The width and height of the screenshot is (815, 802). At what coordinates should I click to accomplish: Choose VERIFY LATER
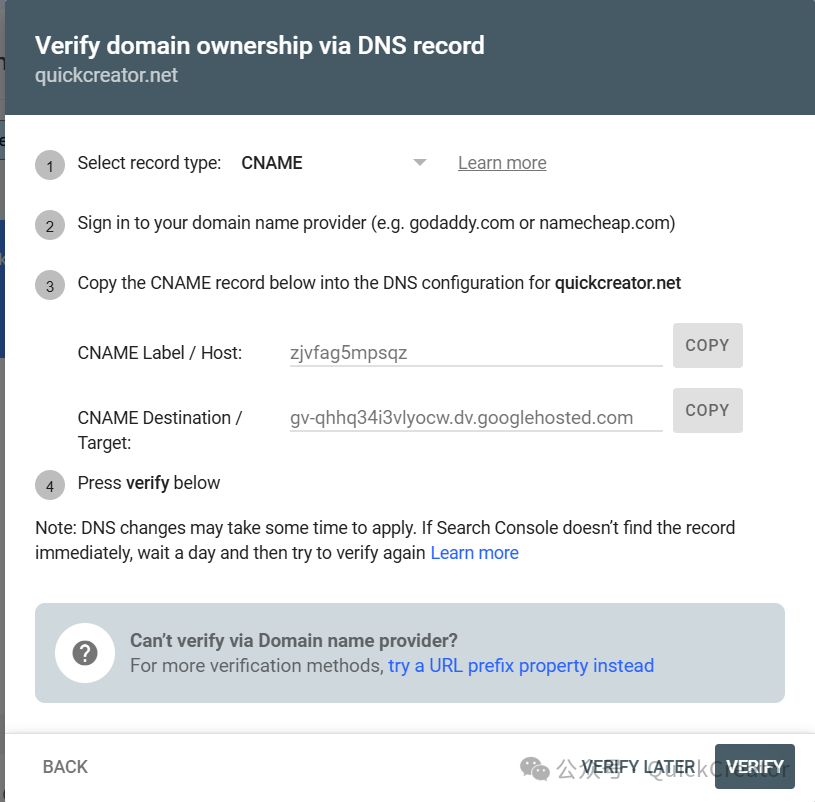point(638,767)
